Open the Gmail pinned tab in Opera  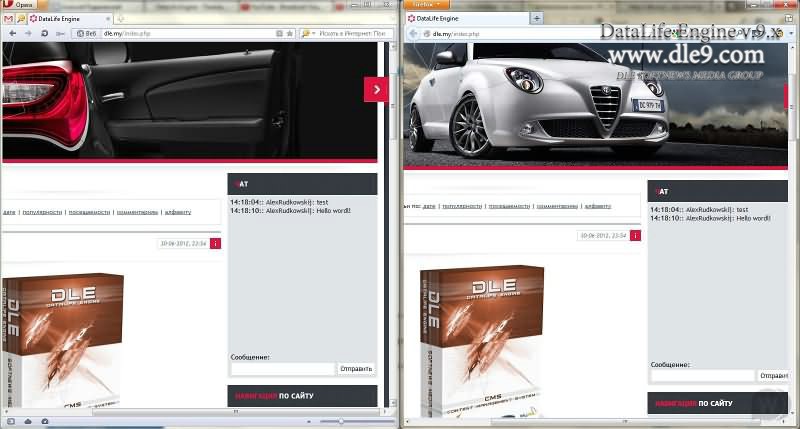pyautogui.click(x=8, y=19)
